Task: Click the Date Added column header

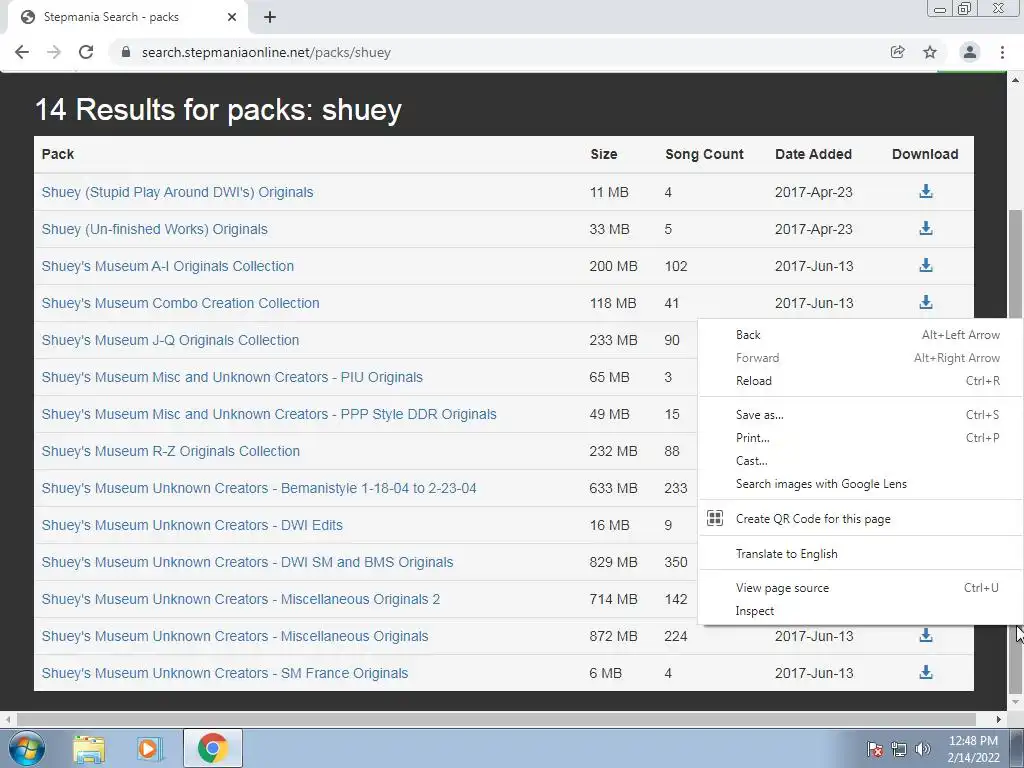Action: pyautogui.click(x=813, y=154)
